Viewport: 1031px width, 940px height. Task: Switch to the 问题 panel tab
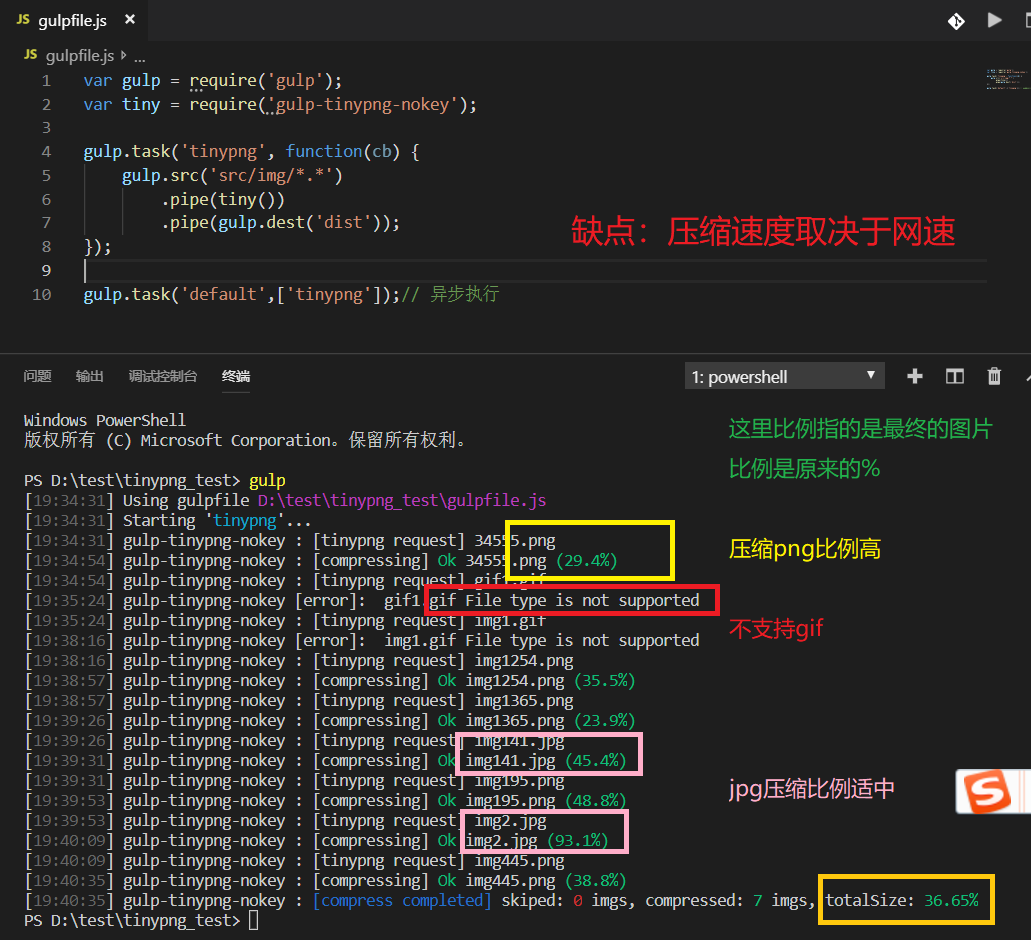[x=37, y=376]
